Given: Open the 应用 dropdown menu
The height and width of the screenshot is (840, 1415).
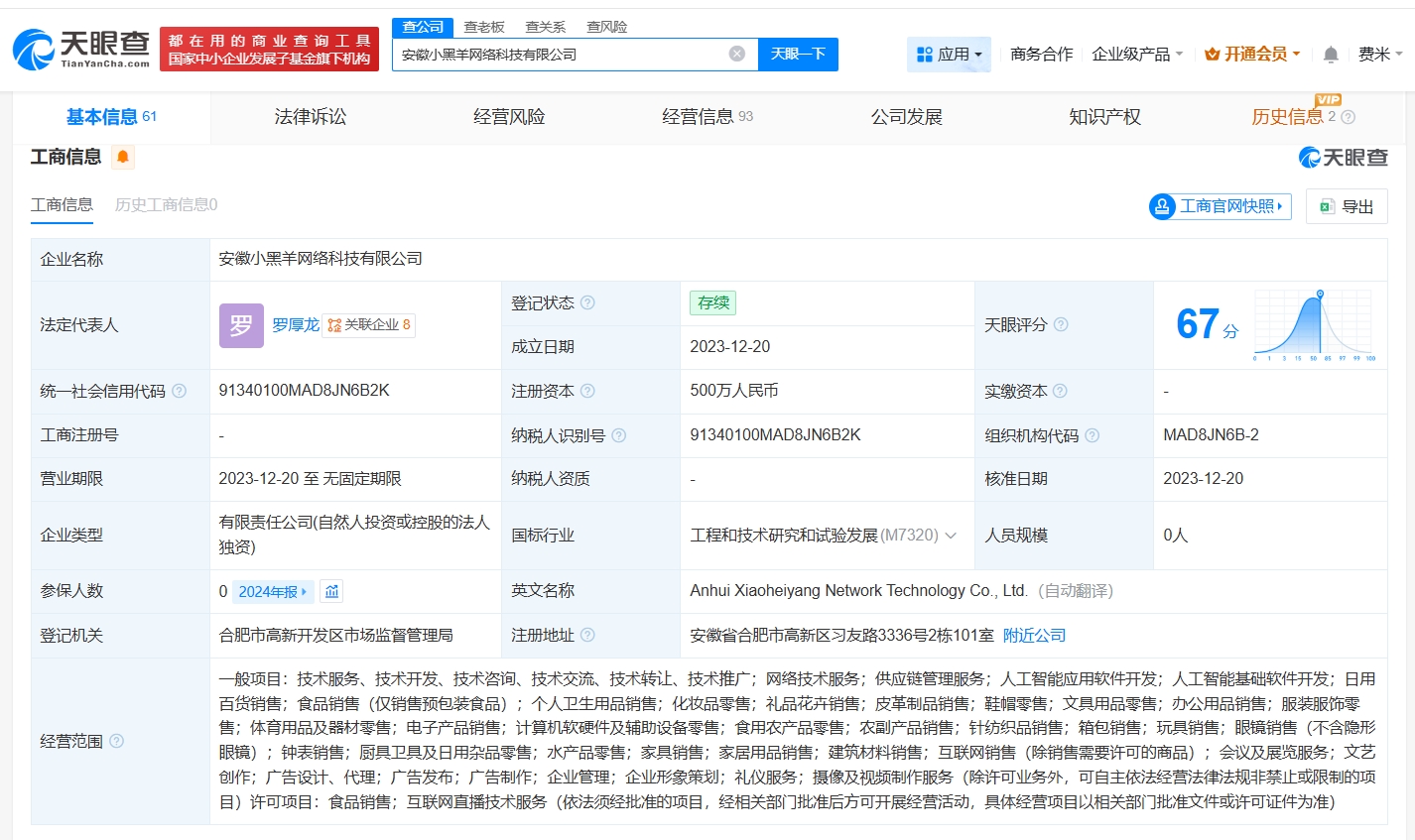Looking at the screenshot, I should click(x=949, y=55).
